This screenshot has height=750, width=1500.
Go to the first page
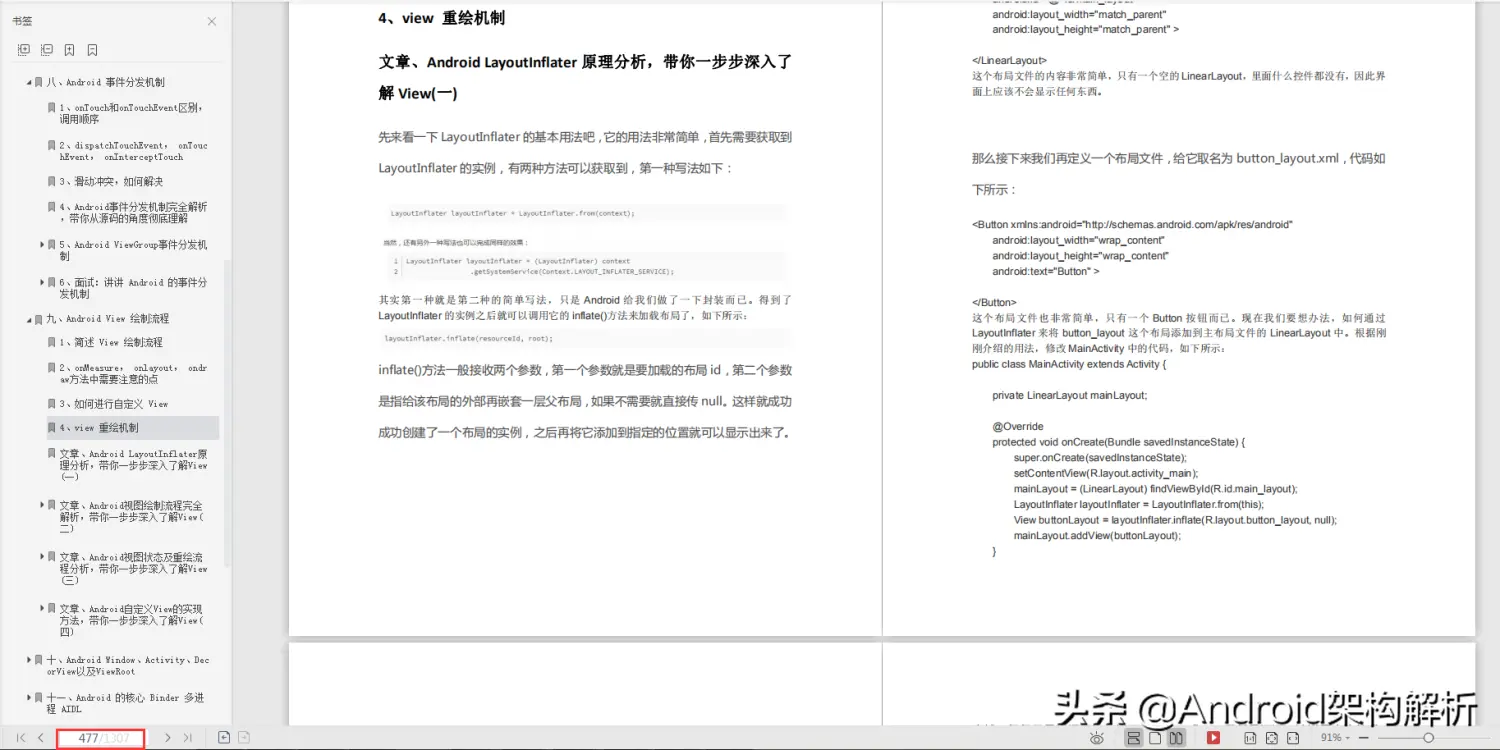click(x=21, y=738)
